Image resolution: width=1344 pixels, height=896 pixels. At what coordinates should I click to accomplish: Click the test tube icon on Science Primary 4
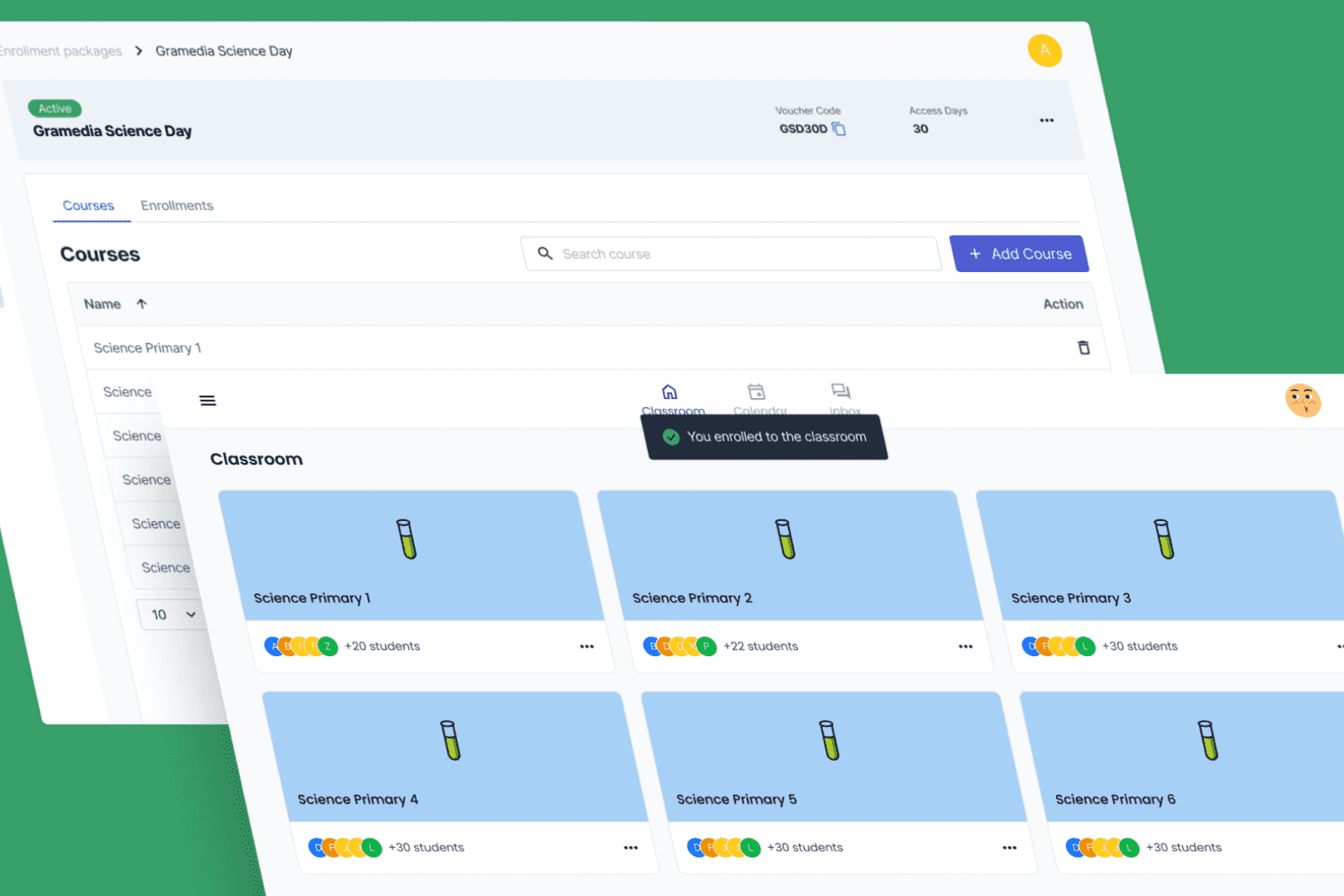click(450, 740)
